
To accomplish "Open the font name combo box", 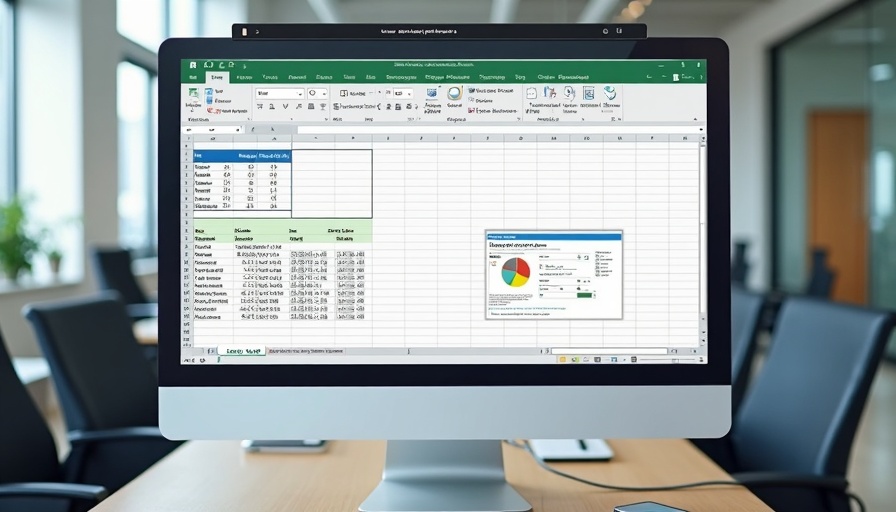I will click(x=279, y=93).
